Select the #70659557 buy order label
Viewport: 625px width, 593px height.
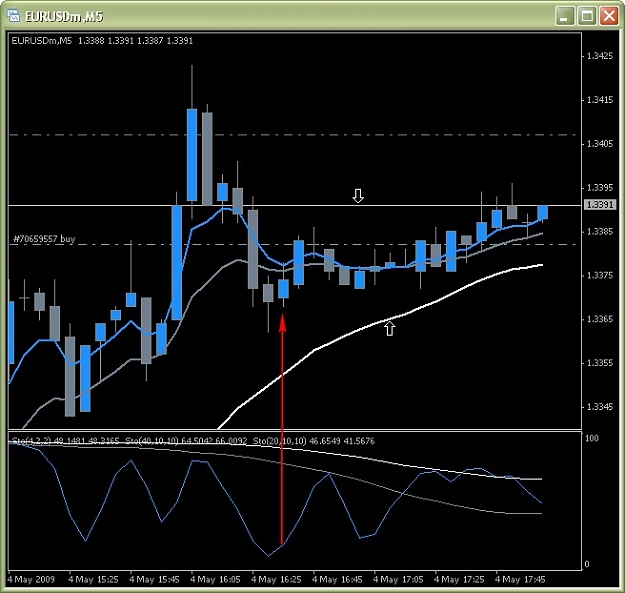point(44,239)
